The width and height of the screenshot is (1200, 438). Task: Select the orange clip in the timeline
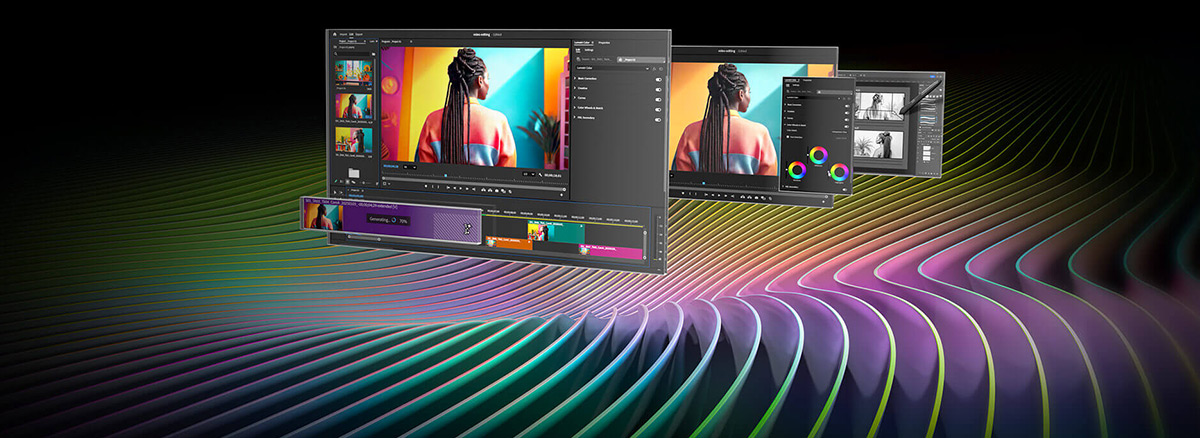tap(509, 243)
